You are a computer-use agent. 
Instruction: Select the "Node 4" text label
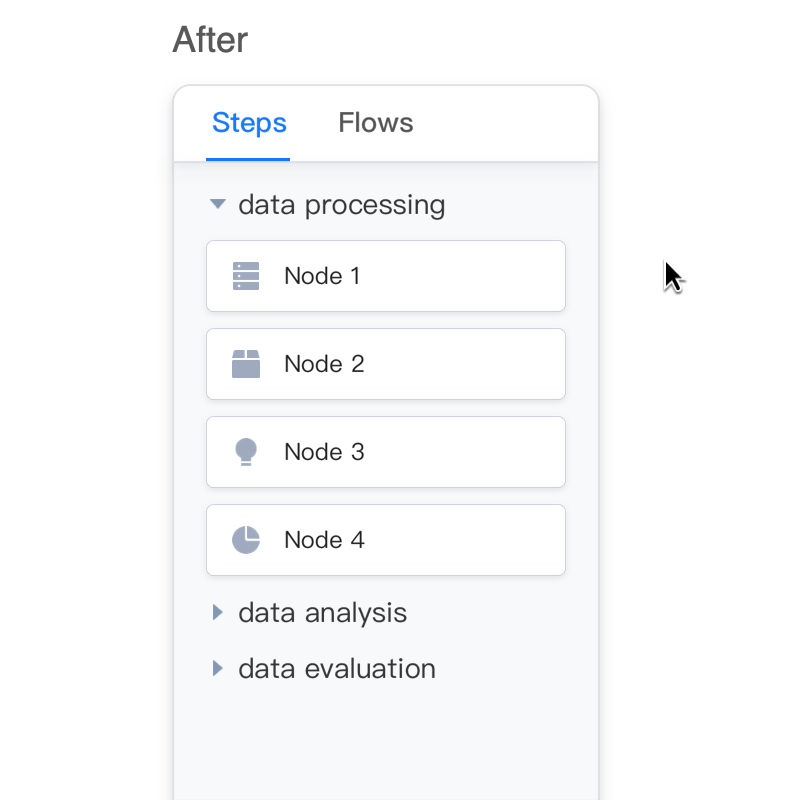pos(324,540)
